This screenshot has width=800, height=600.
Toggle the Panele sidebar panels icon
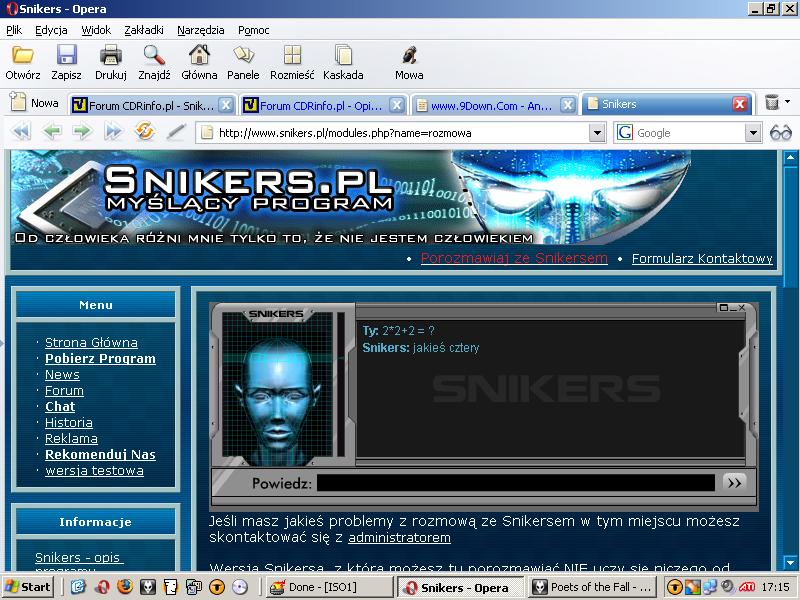243,55
